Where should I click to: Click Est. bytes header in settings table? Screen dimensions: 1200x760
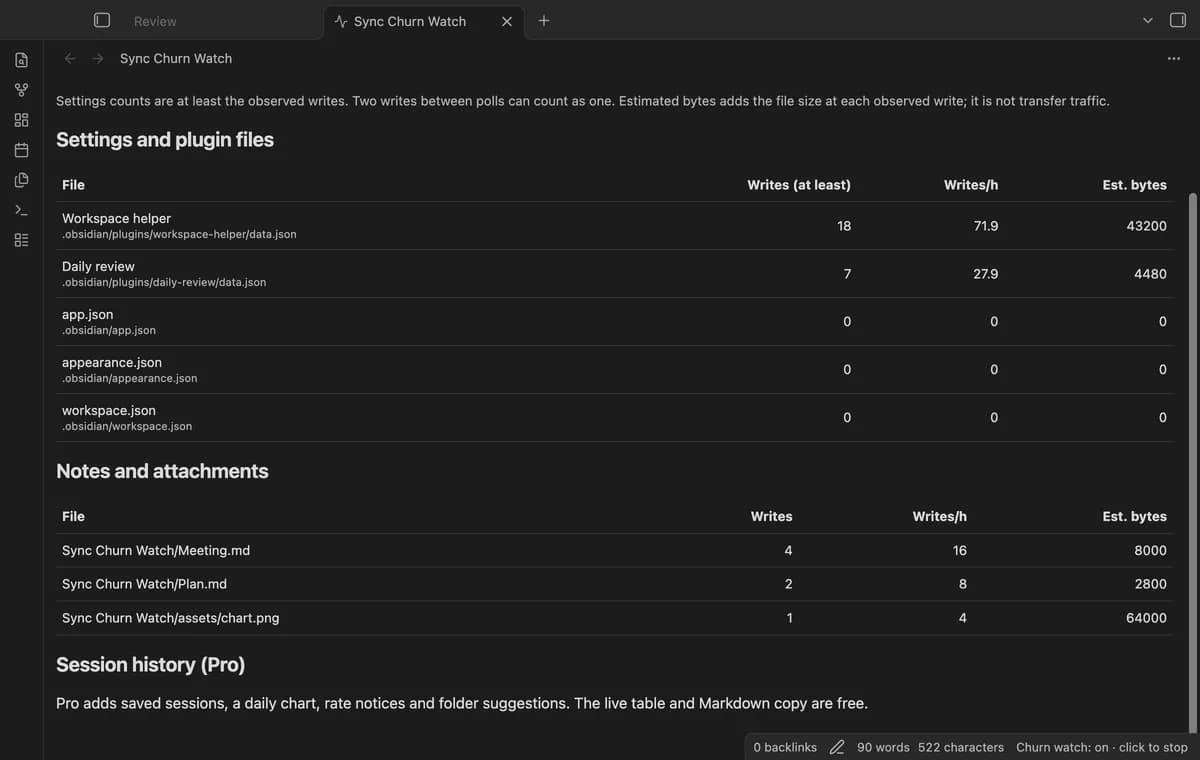point(1134,185)
